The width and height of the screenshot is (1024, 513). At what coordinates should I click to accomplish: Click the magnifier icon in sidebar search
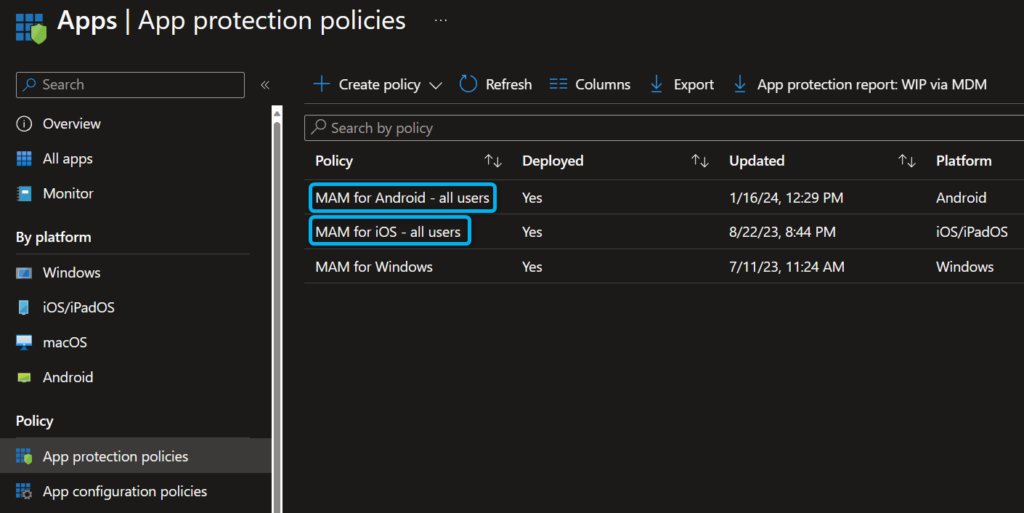pos(29,85)
